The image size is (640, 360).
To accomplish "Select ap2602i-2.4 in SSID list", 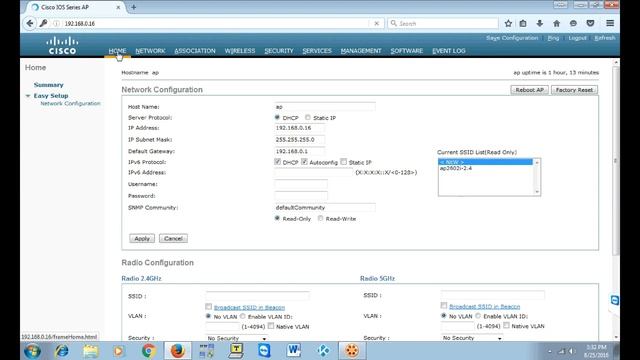I will (456, 168).
